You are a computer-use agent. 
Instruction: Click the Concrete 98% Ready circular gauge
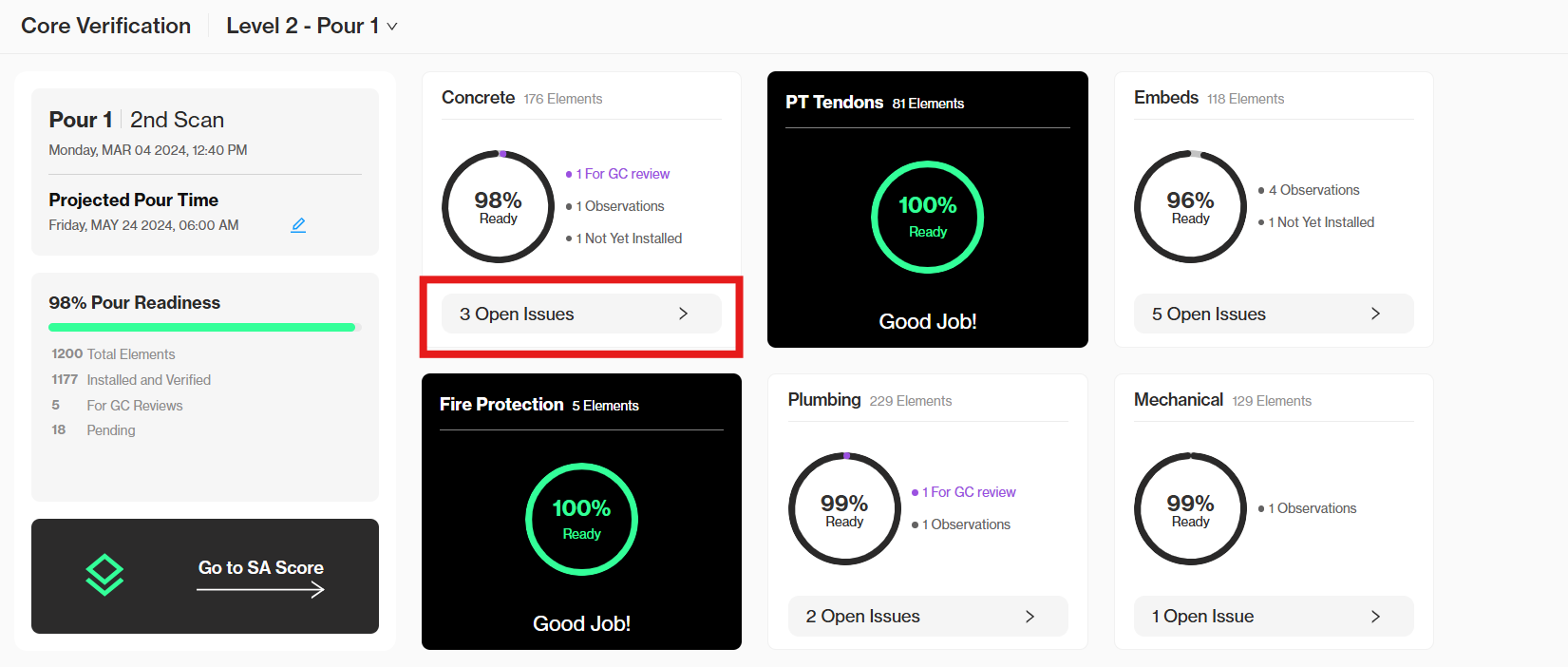click(499, 206)
